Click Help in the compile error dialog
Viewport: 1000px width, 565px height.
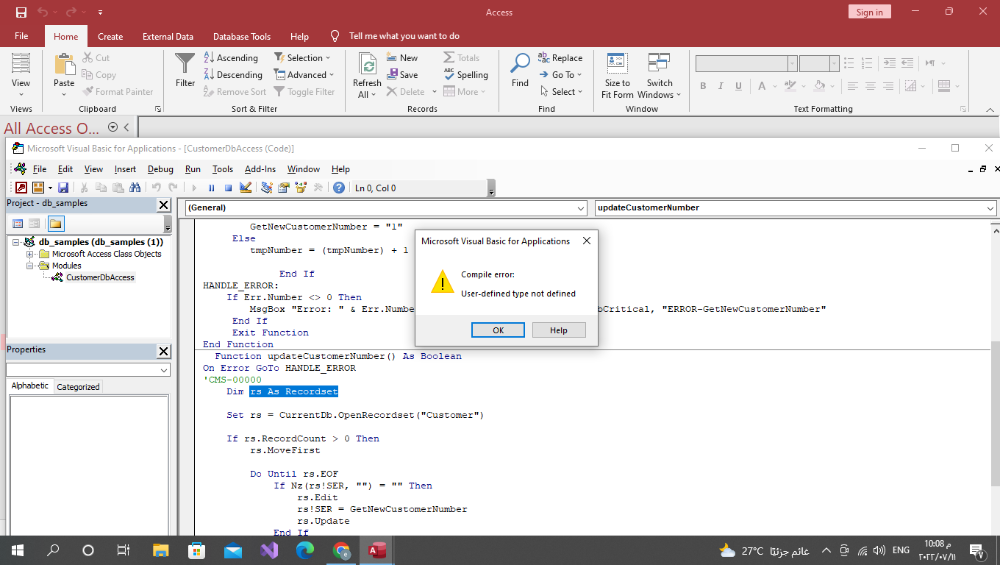pos(559,330)
